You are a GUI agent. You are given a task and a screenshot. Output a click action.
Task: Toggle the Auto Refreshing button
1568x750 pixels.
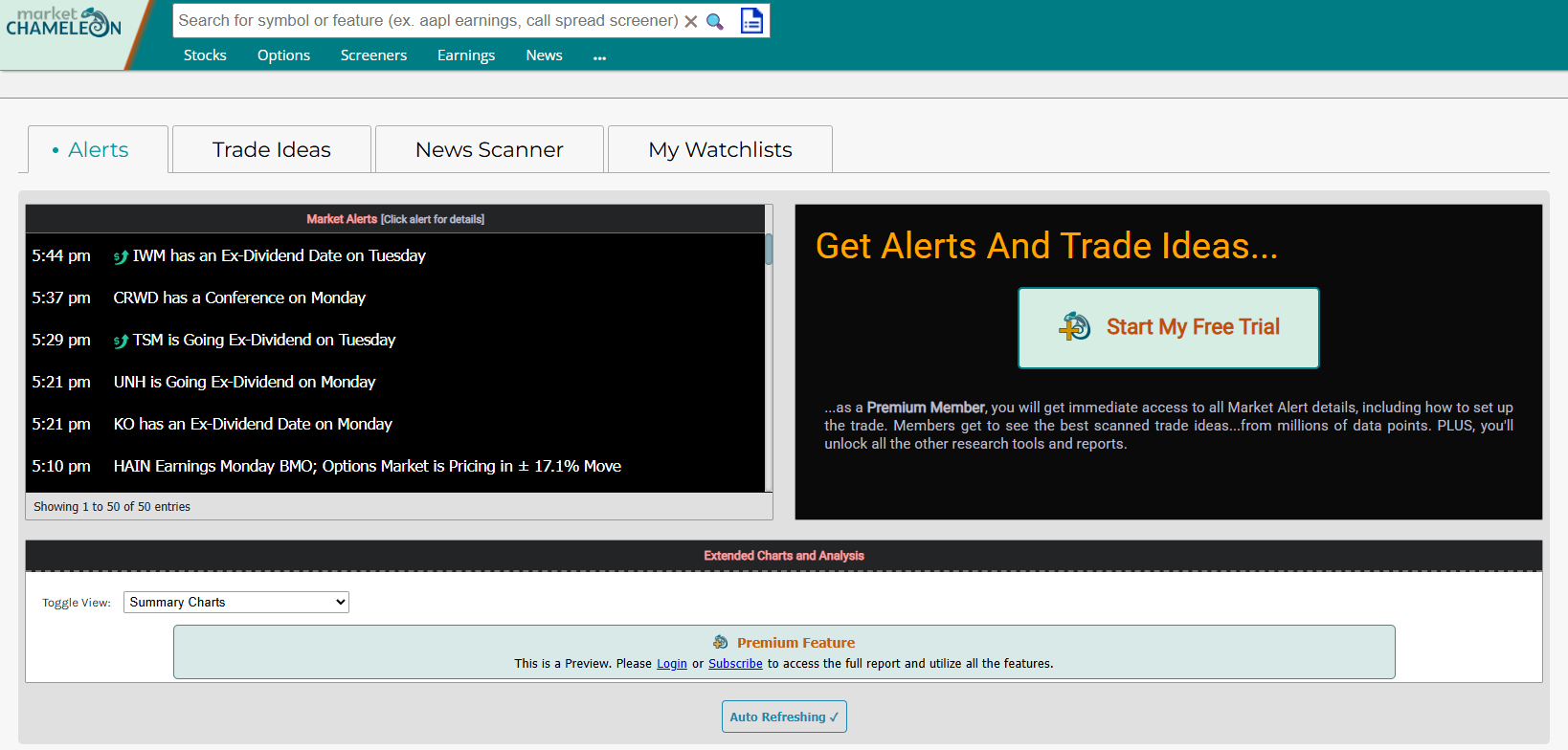(784, 717)
